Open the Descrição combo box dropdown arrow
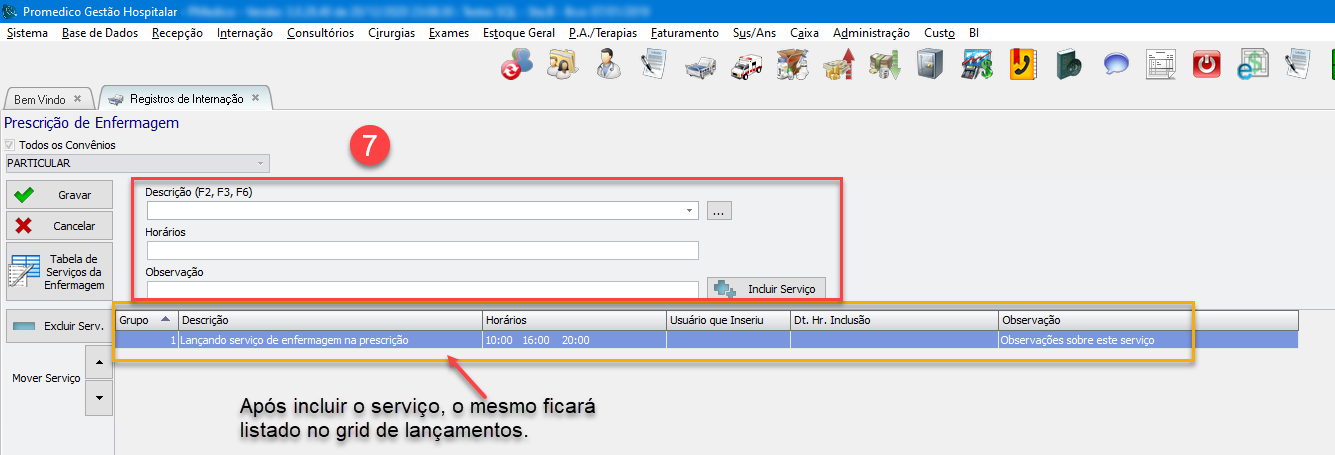The image size is (1335, 455). [x=690, y=211]
